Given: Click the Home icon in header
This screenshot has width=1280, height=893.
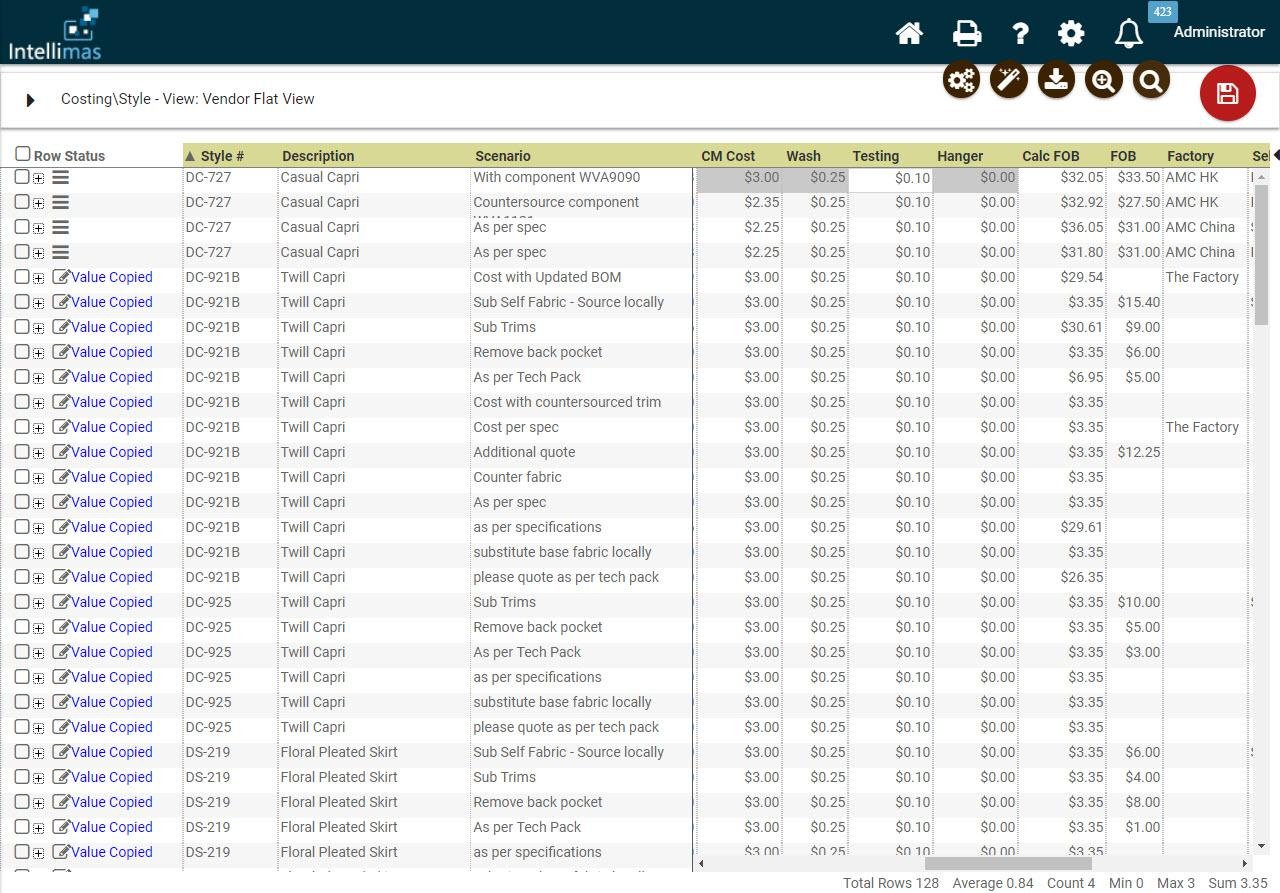Looking at the screenshot, I should coord(908,34).
